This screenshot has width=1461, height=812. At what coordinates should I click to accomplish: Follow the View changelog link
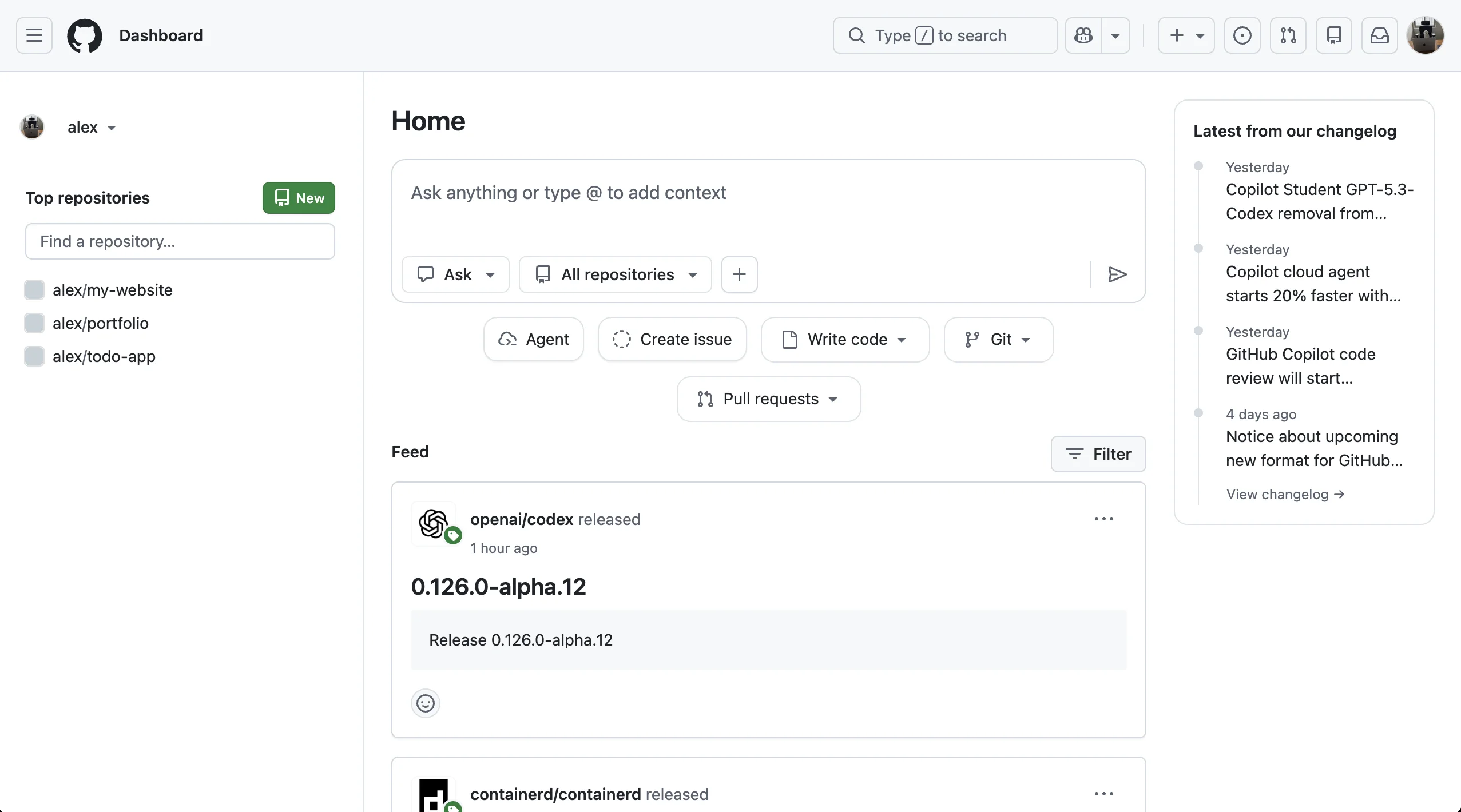click(x=1285, y=494)
